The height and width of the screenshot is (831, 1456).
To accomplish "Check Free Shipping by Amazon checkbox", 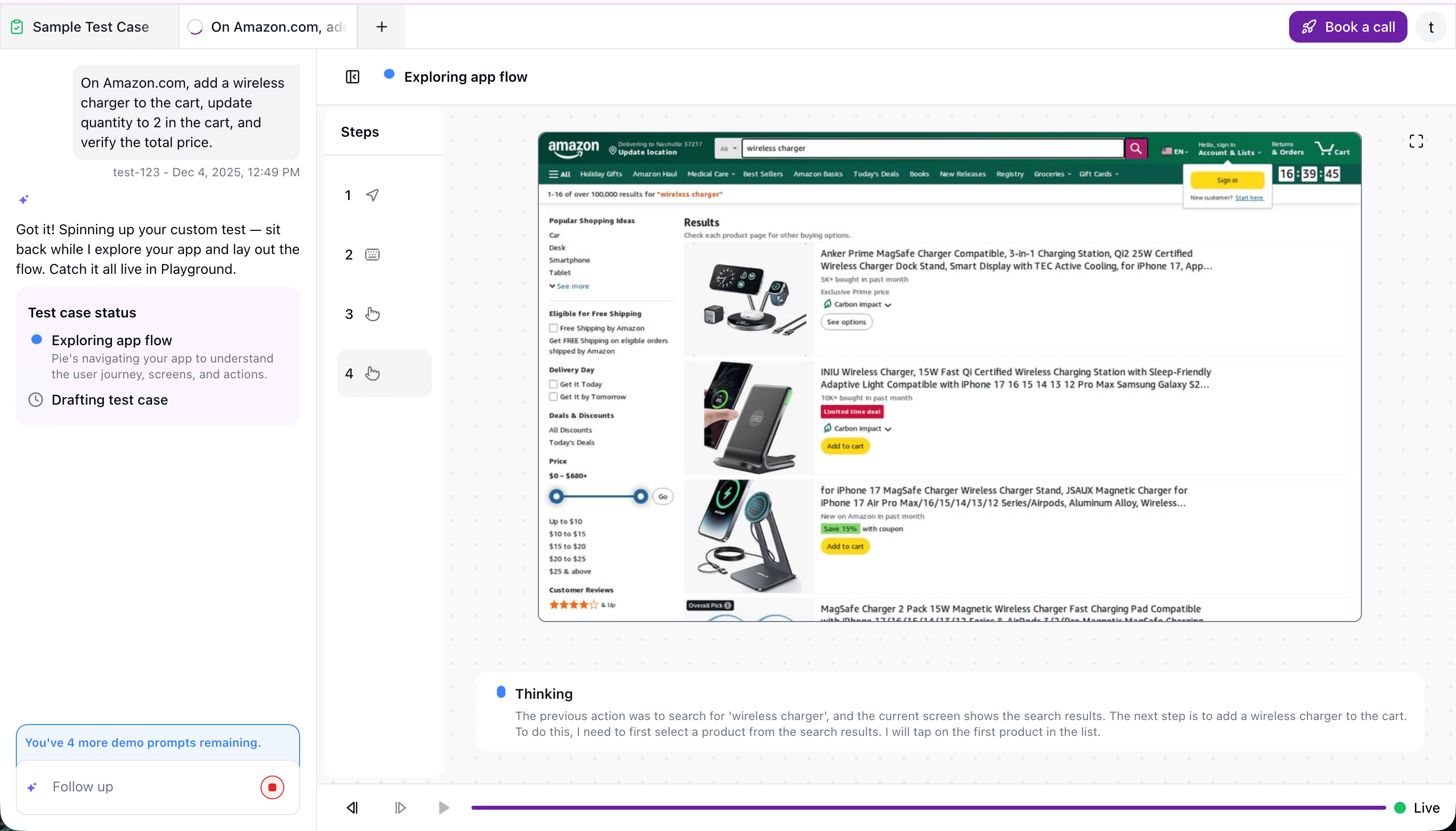I will point(553,328).
